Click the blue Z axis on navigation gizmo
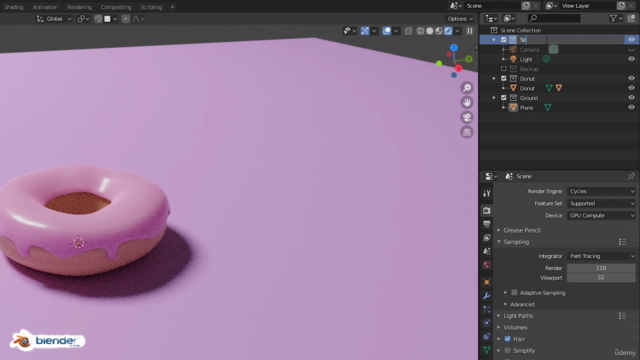 click(x=454, y=48)
